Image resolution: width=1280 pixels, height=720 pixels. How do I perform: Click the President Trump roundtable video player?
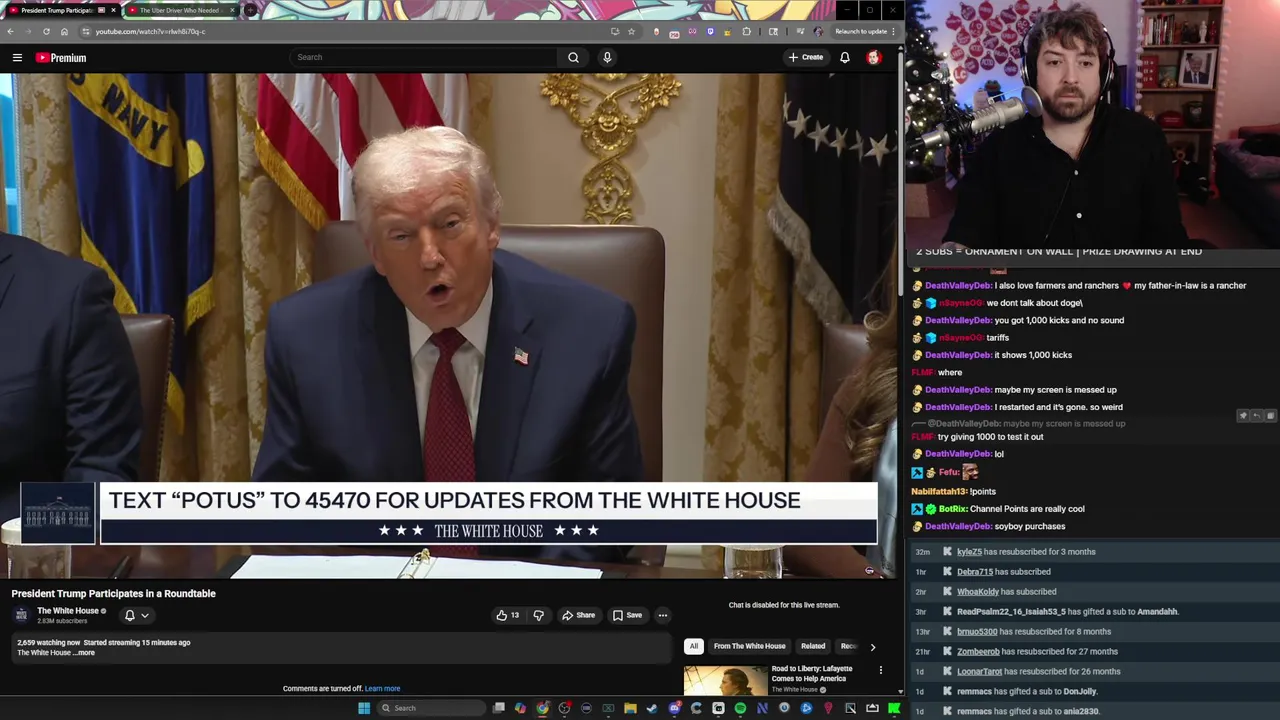[x=448, y=325]
